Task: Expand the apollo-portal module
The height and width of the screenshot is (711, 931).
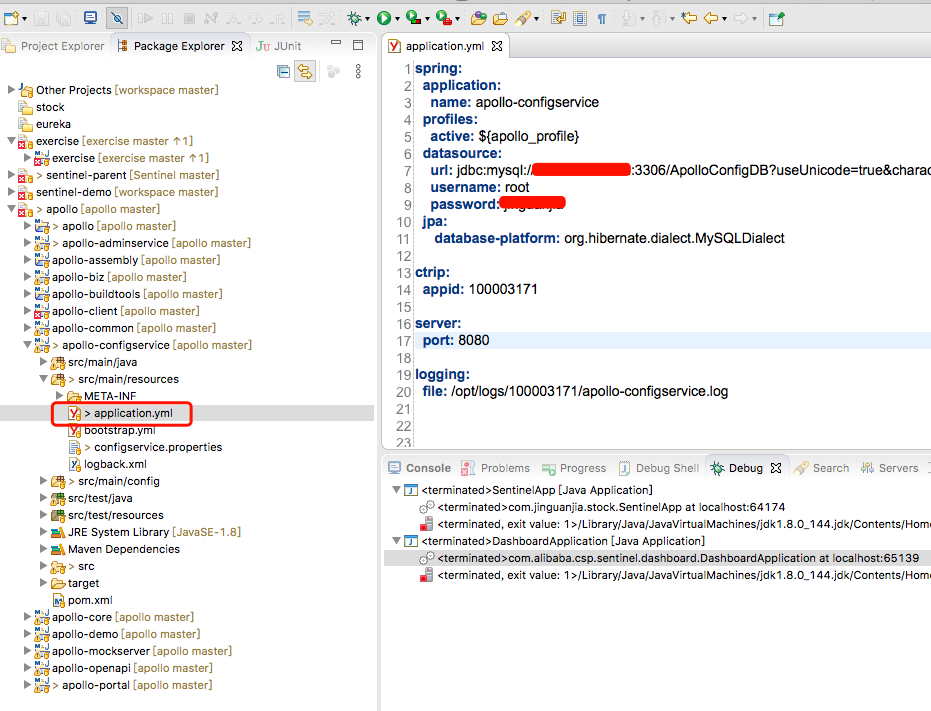Action: (27, 685)
